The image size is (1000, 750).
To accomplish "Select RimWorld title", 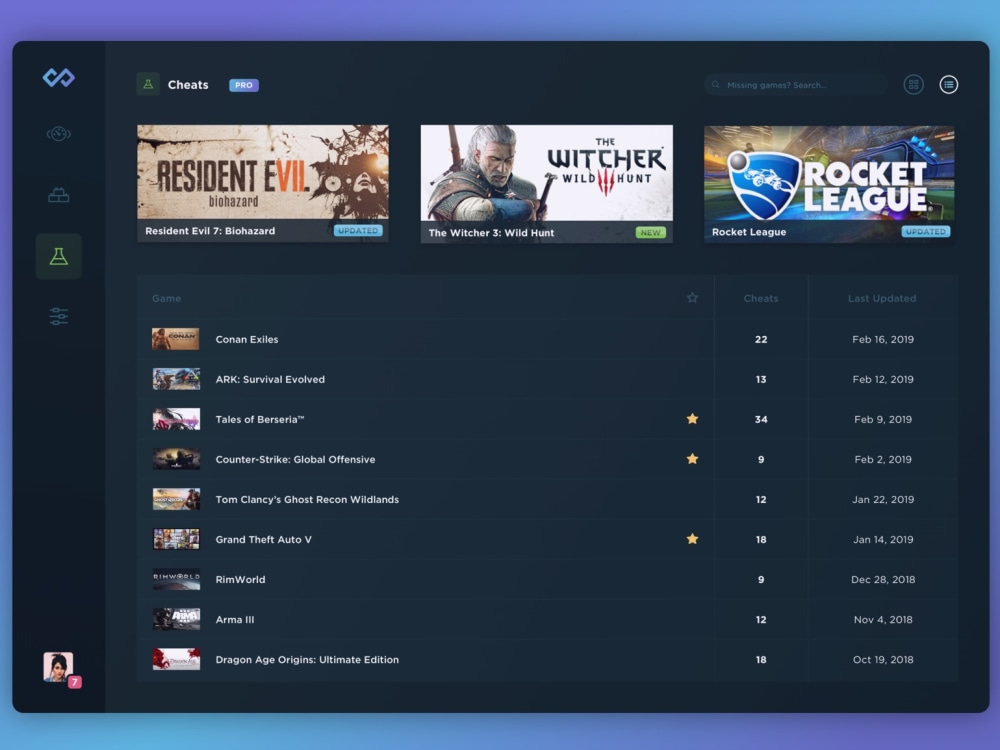I will (240, 580).
